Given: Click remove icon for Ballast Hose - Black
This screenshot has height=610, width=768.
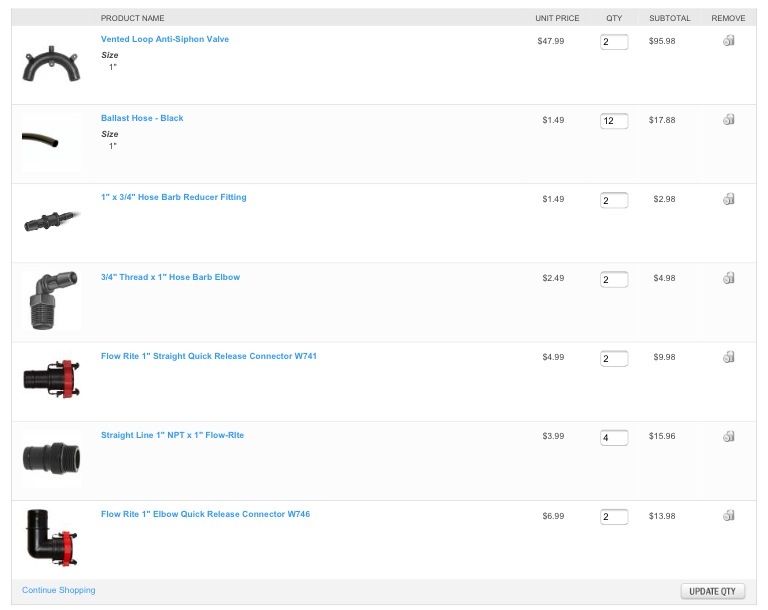Looking at the screenshot, I should pyautogui.click(x=728, y=120).
